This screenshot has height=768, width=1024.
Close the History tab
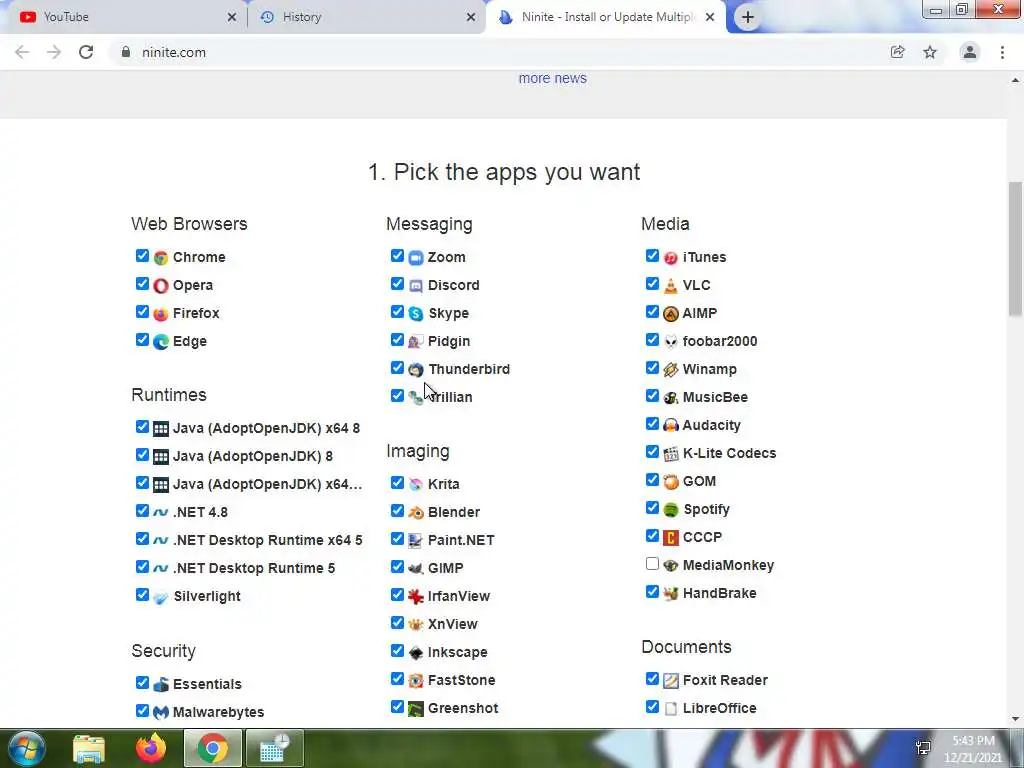(x=471, y=17)
